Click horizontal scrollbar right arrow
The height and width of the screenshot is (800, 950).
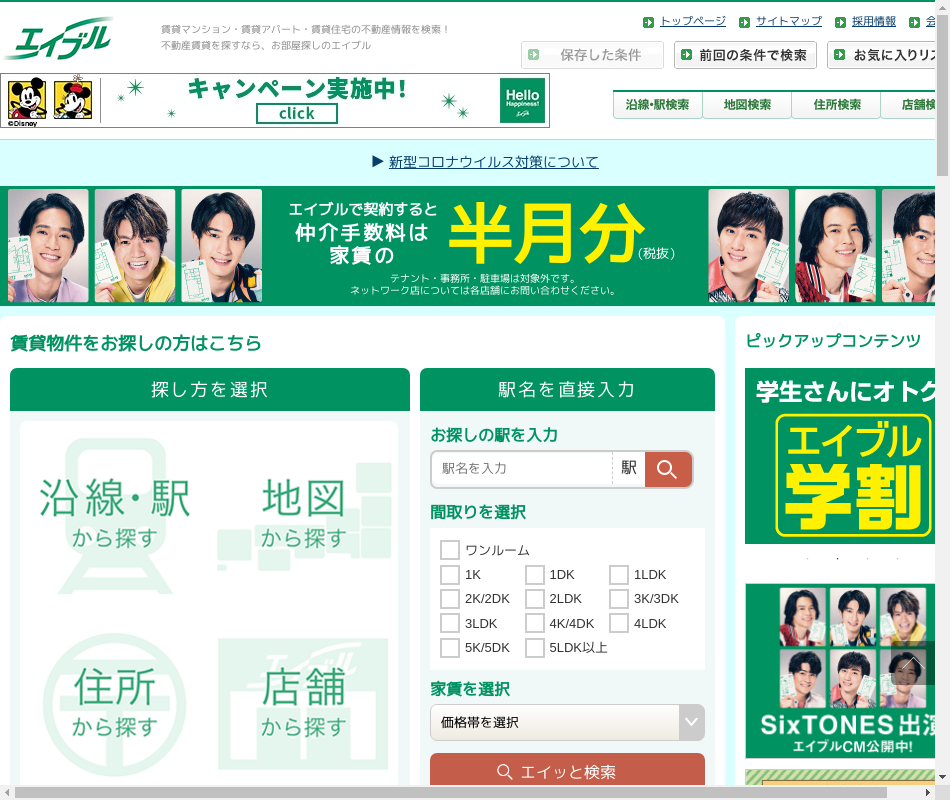point(928,793)
